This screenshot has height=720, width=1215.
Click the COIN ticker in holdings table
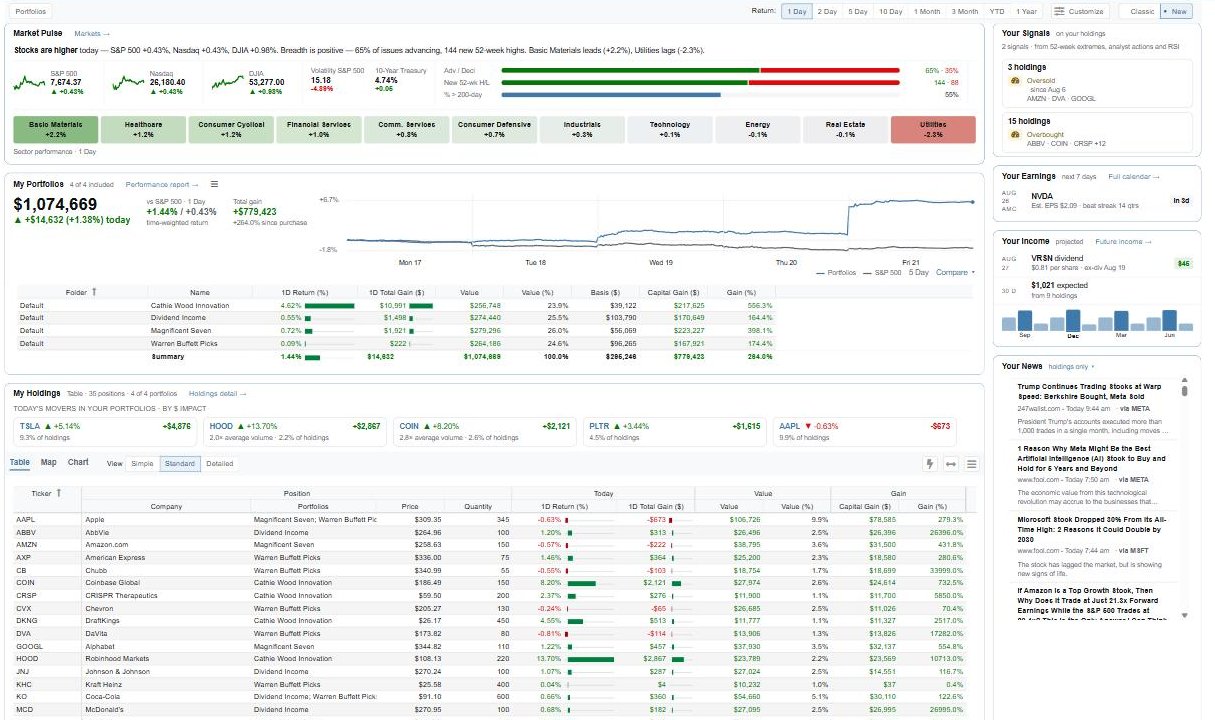pos(25,582)
